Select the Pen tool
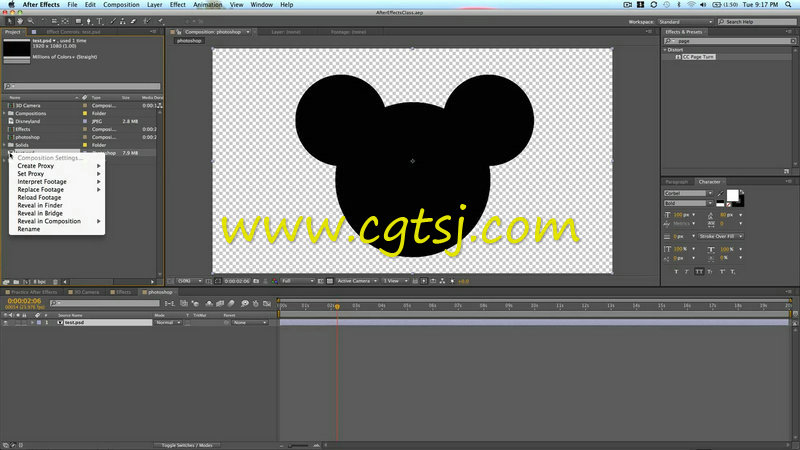Screen dimensions: 800x450 89,21
